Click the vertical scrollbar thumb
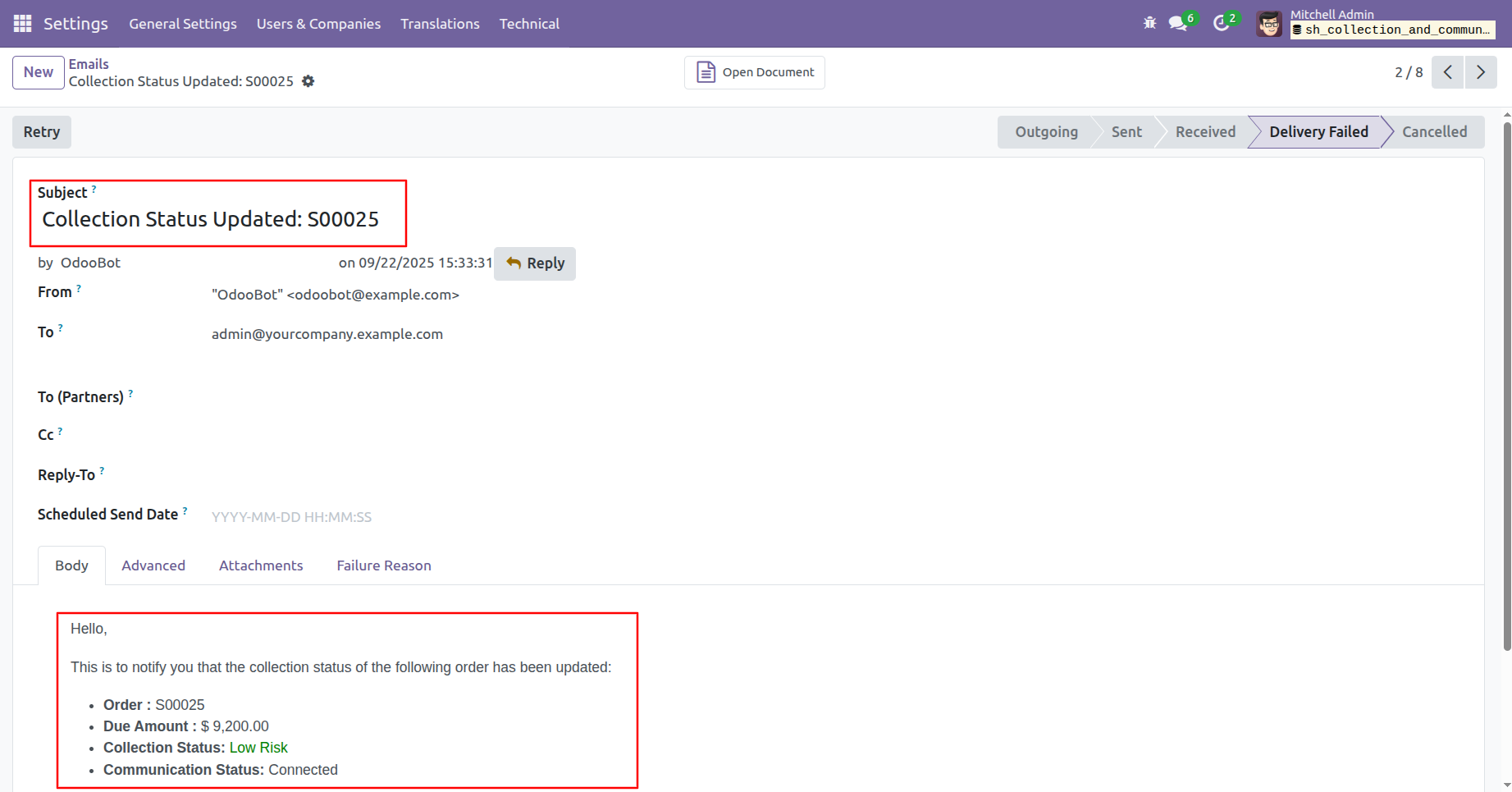The height and width of the screenshot is (792, 1512). (1507, 386)
